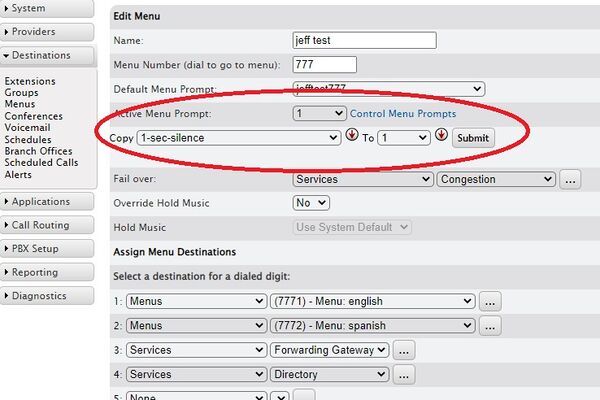The height and width of the screenshot is (400, 600).
Task: Click ellipsis button next to Directory
Action: 403,375
